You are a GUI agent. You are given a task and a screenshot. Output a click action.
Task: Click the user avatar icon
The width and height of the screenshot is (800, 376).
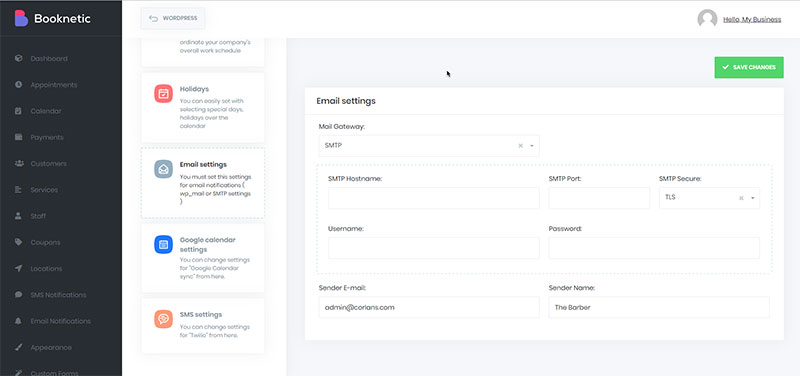coord(707,19)
